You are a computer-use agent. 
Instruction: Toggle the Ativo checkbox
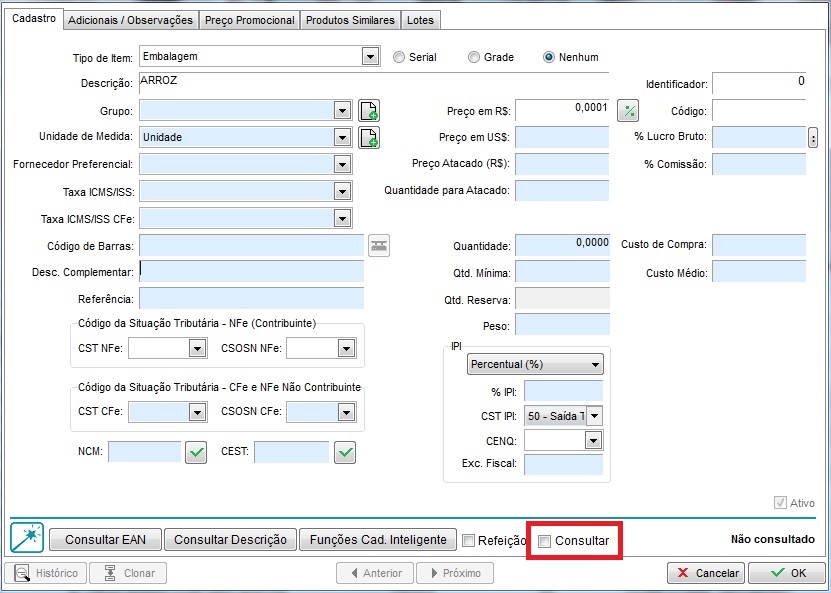coord(780,502)
